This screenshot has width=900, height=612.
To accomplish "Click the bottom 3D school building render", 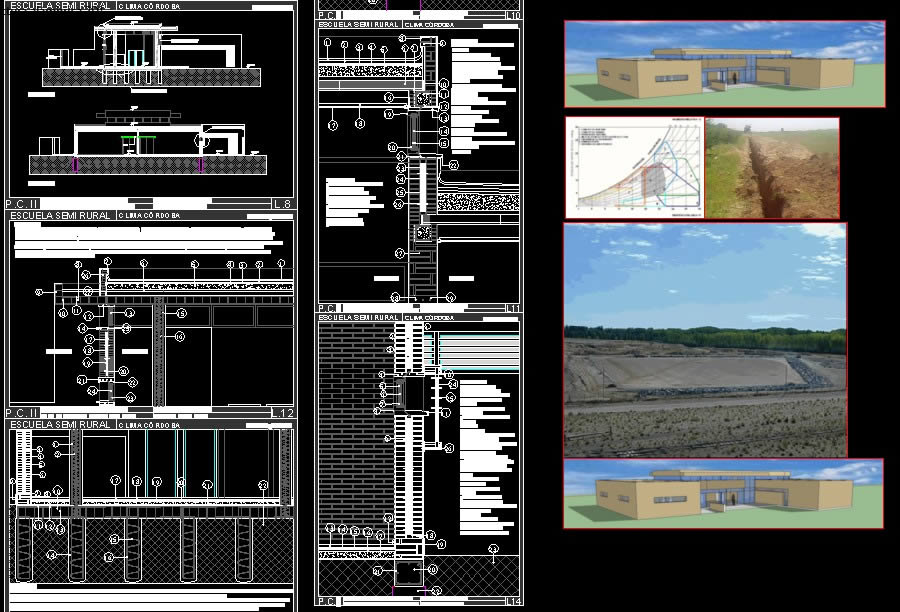I will pos(722,494).
